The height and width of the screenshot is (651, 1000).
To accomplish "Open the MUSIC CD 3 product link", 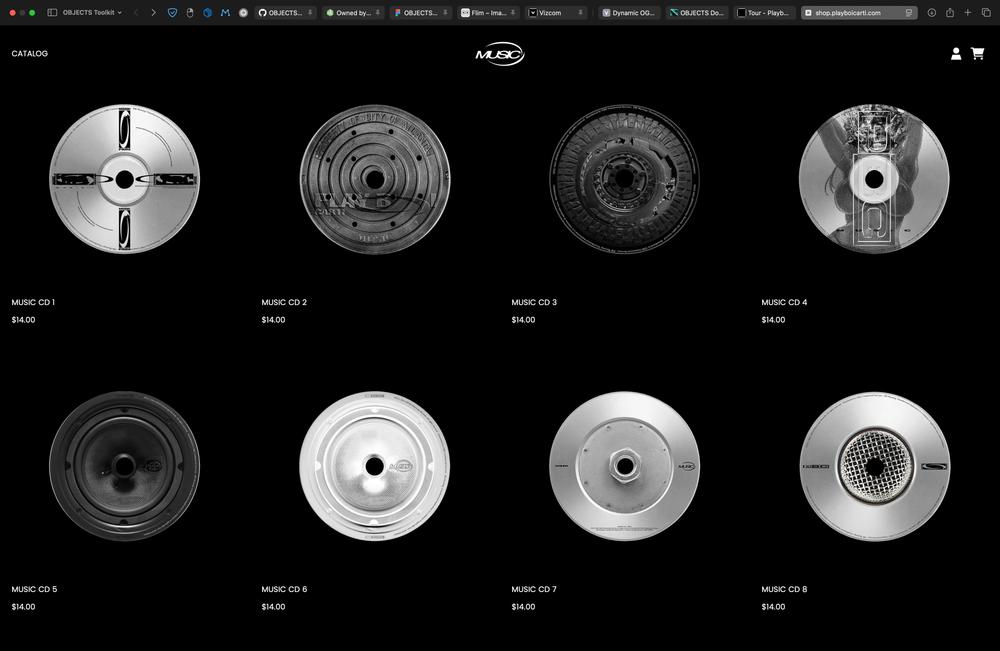I will pos(534,302).
